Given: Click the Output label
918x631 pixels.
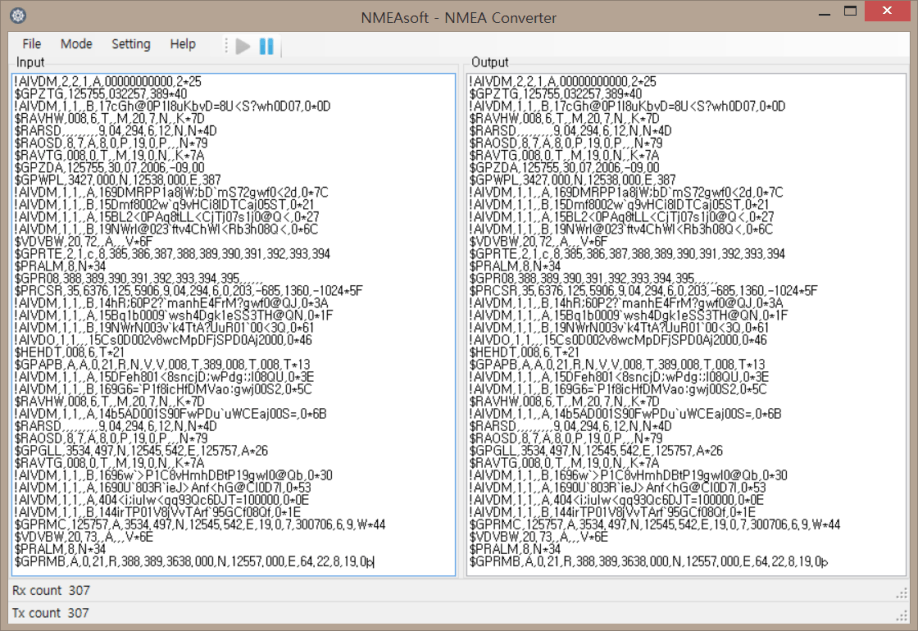Looking at the screenshot, I should (x=490, y=62).
